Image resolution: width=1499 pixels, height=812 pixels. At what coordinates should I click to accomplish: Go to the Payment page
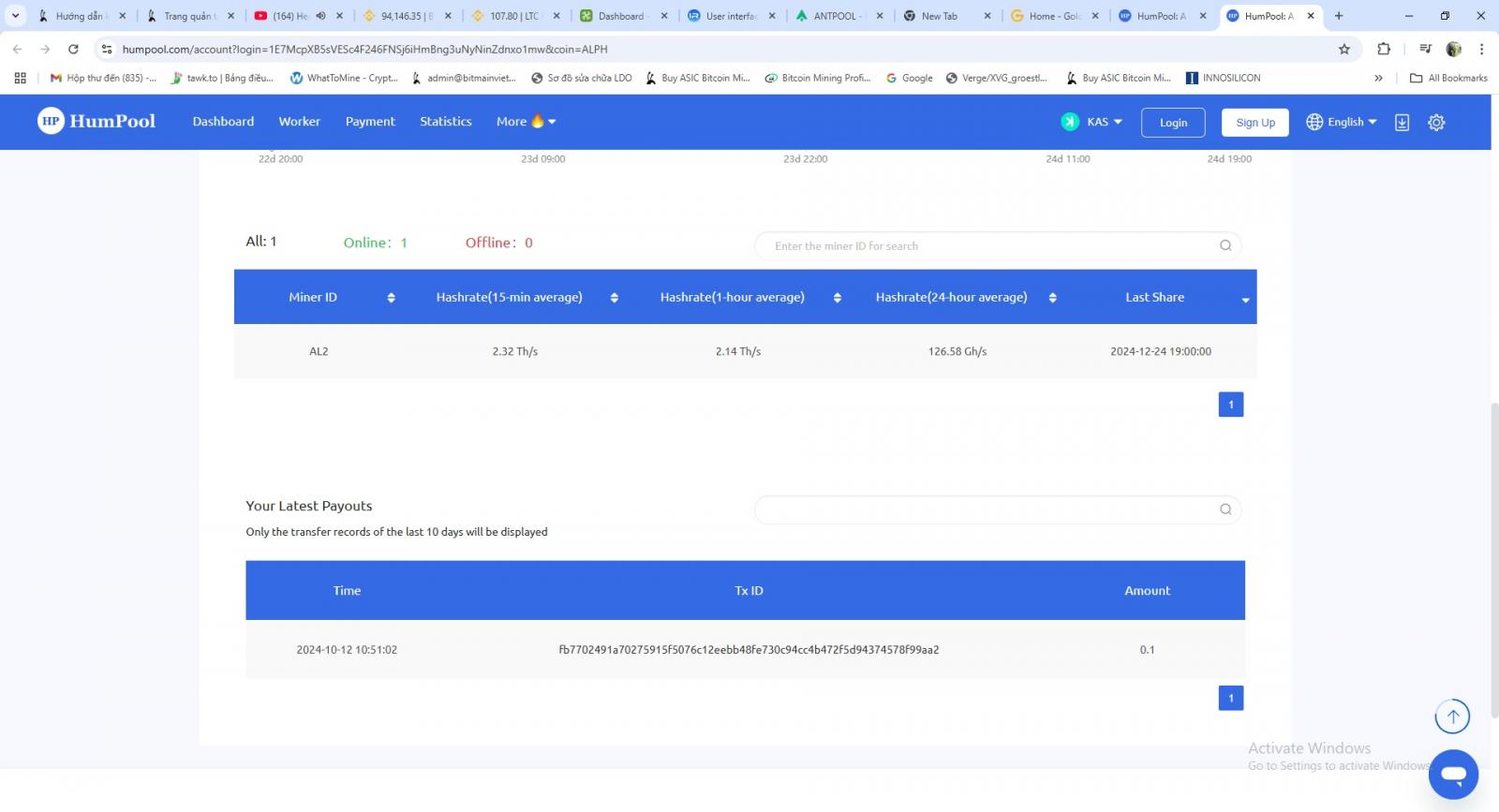(370, 122)
